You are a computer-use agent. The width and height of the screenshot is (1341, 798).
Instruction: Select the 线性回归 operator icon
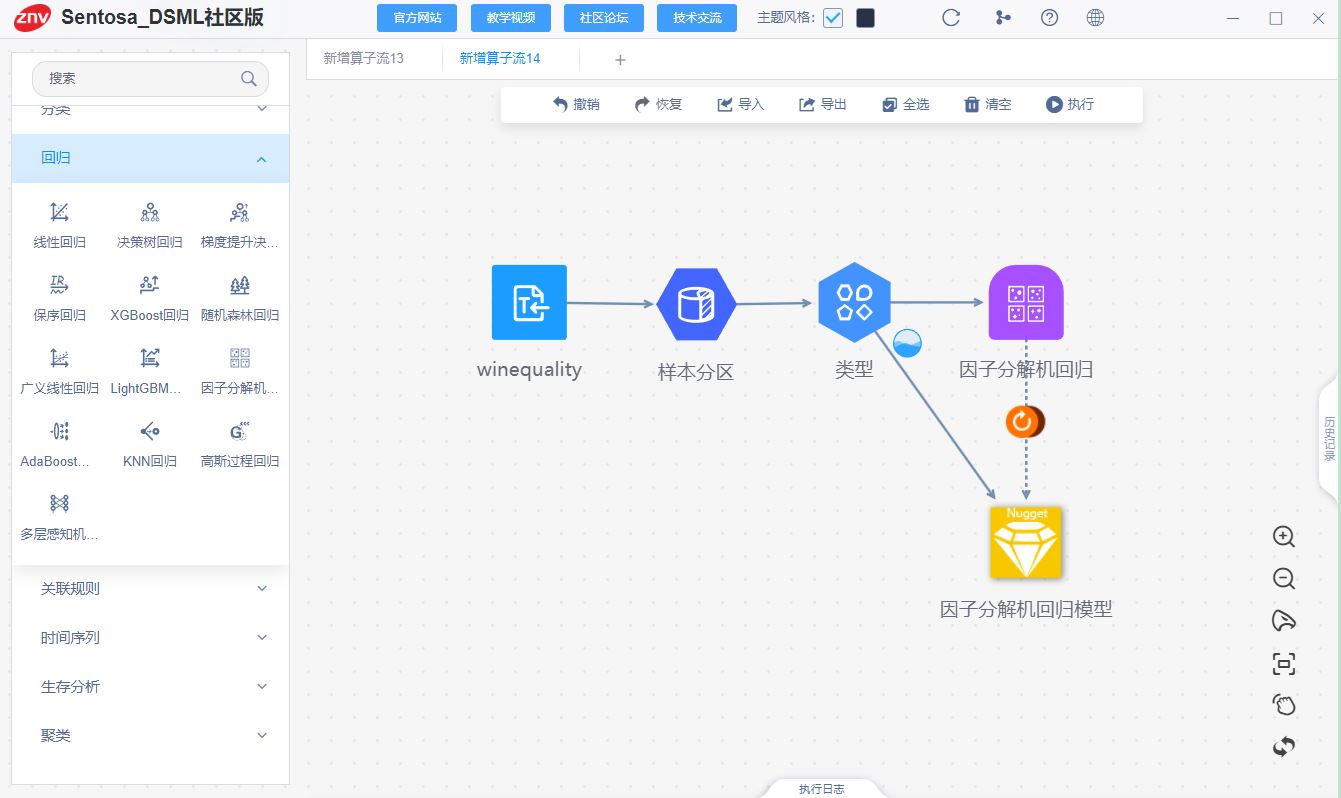pos(60,212)
